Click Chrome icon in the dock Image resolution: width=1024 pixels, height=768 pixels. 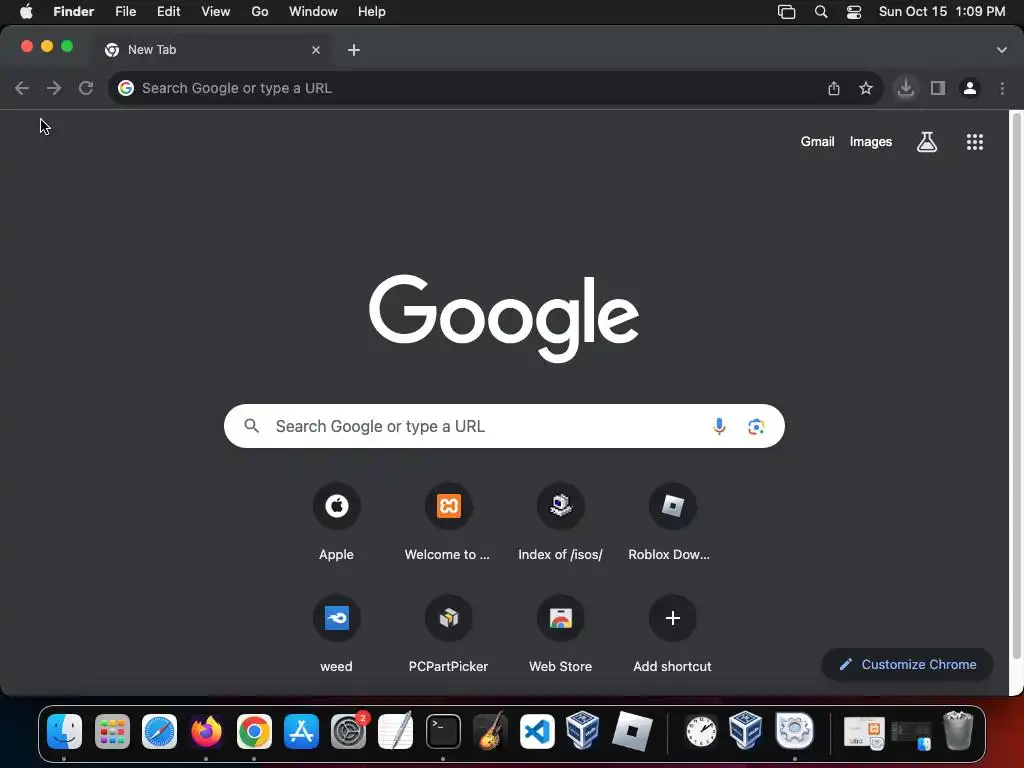pos(254,731)
